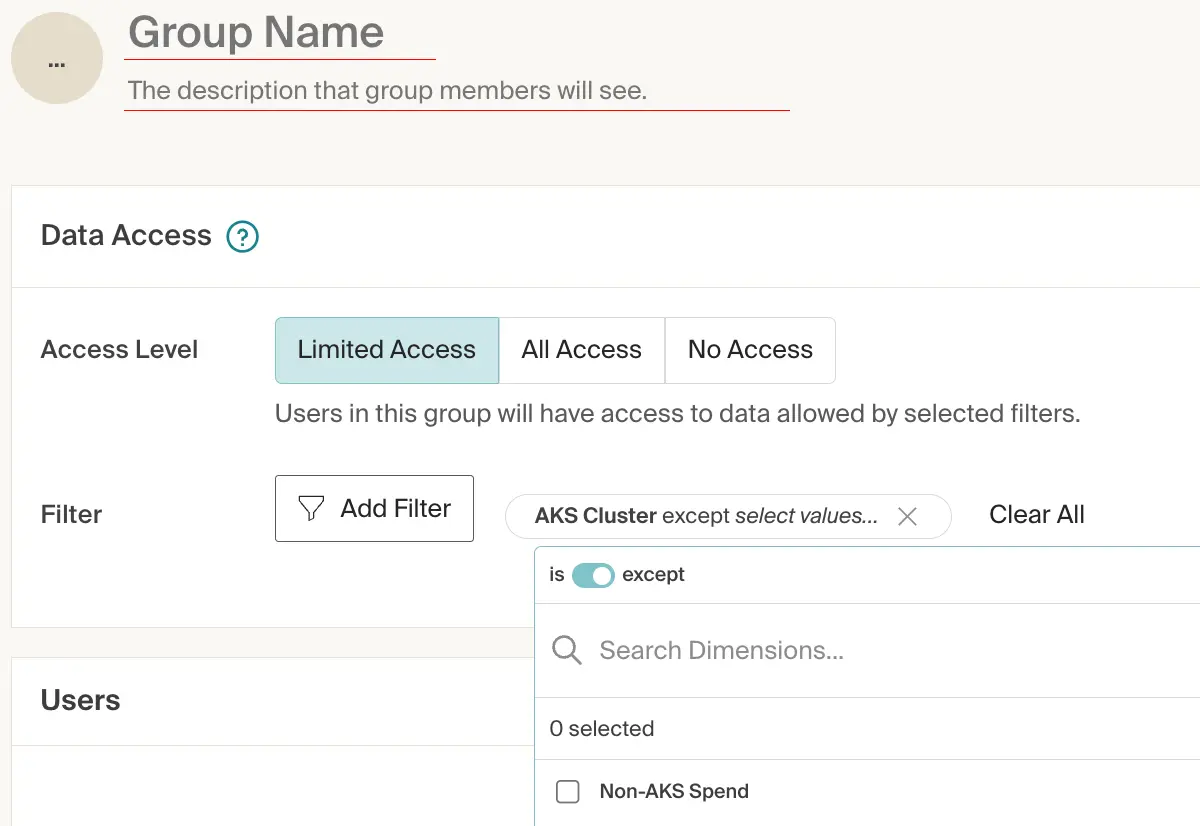The height and width of the screenshot is (826, 1200).
Task: Choose the No Access option
Action: [x=750, y=350]
